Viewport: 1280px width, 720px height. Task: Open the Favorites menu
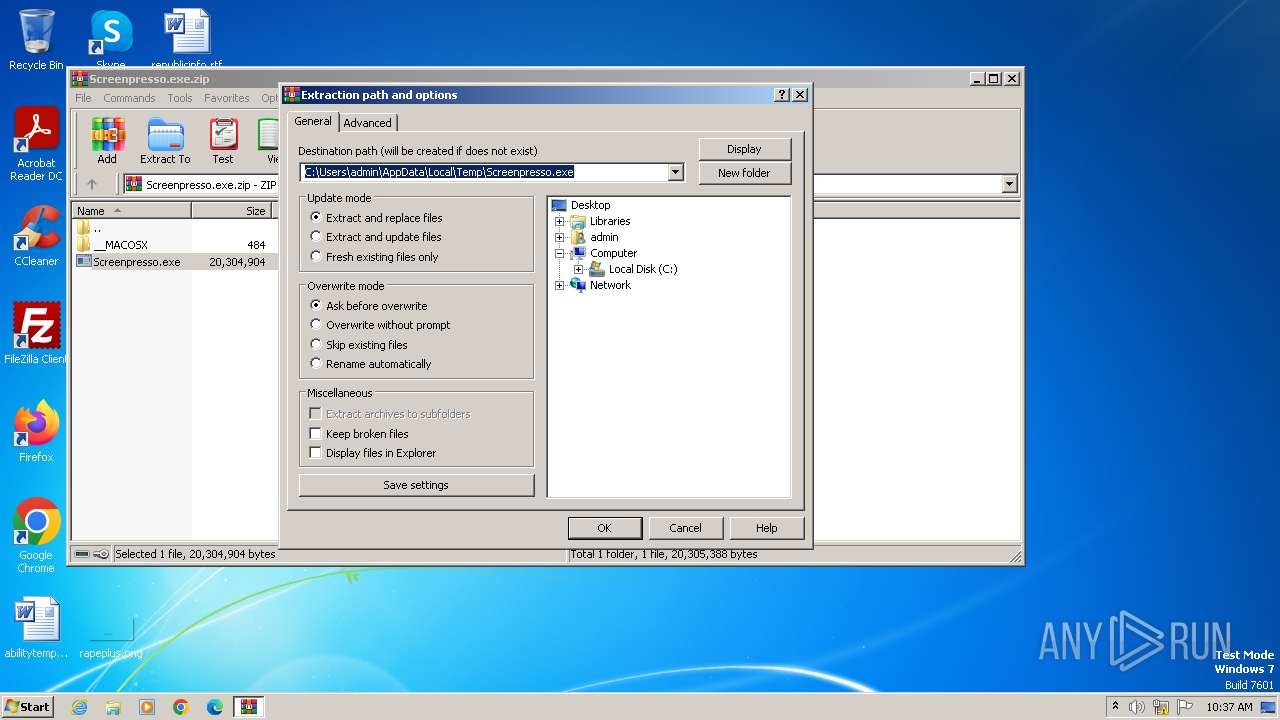[227, 98]
